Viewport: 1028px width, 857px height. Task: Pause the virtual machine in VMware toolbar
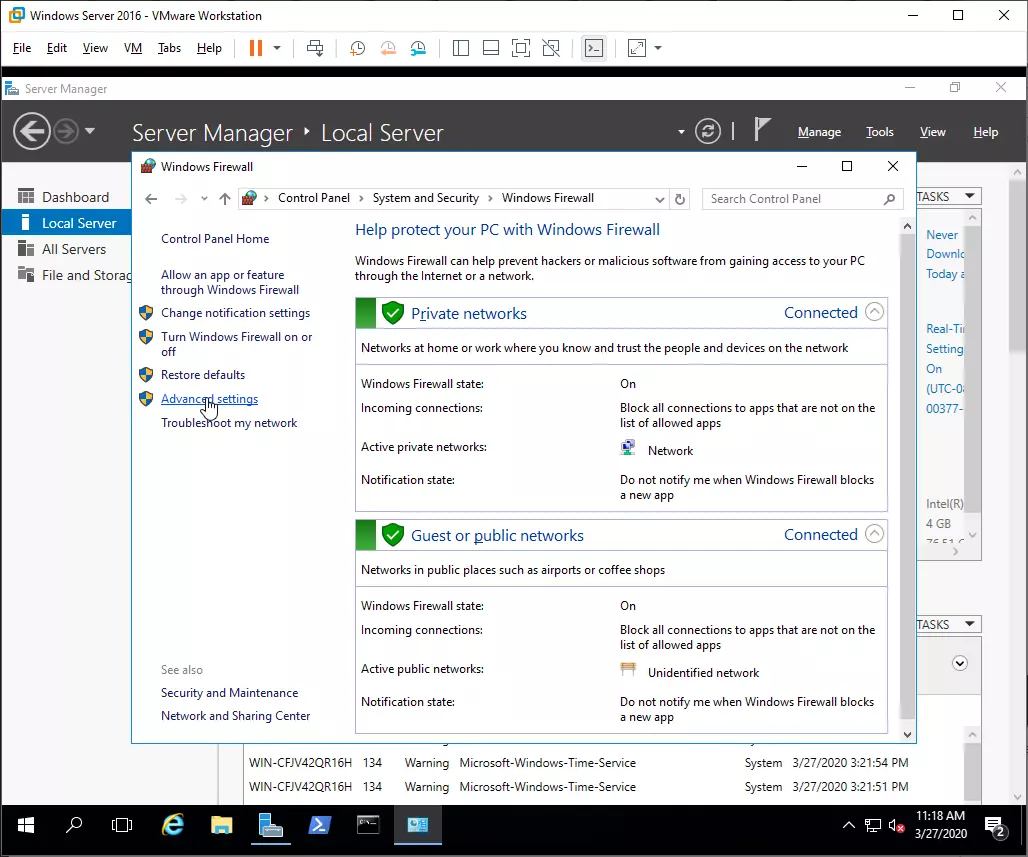click(x=256, y=48)
